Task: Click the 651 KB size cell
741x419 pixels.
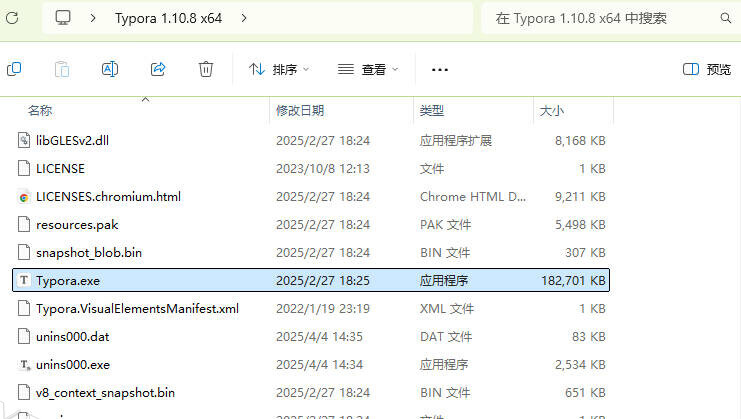Action: (586, 393)
